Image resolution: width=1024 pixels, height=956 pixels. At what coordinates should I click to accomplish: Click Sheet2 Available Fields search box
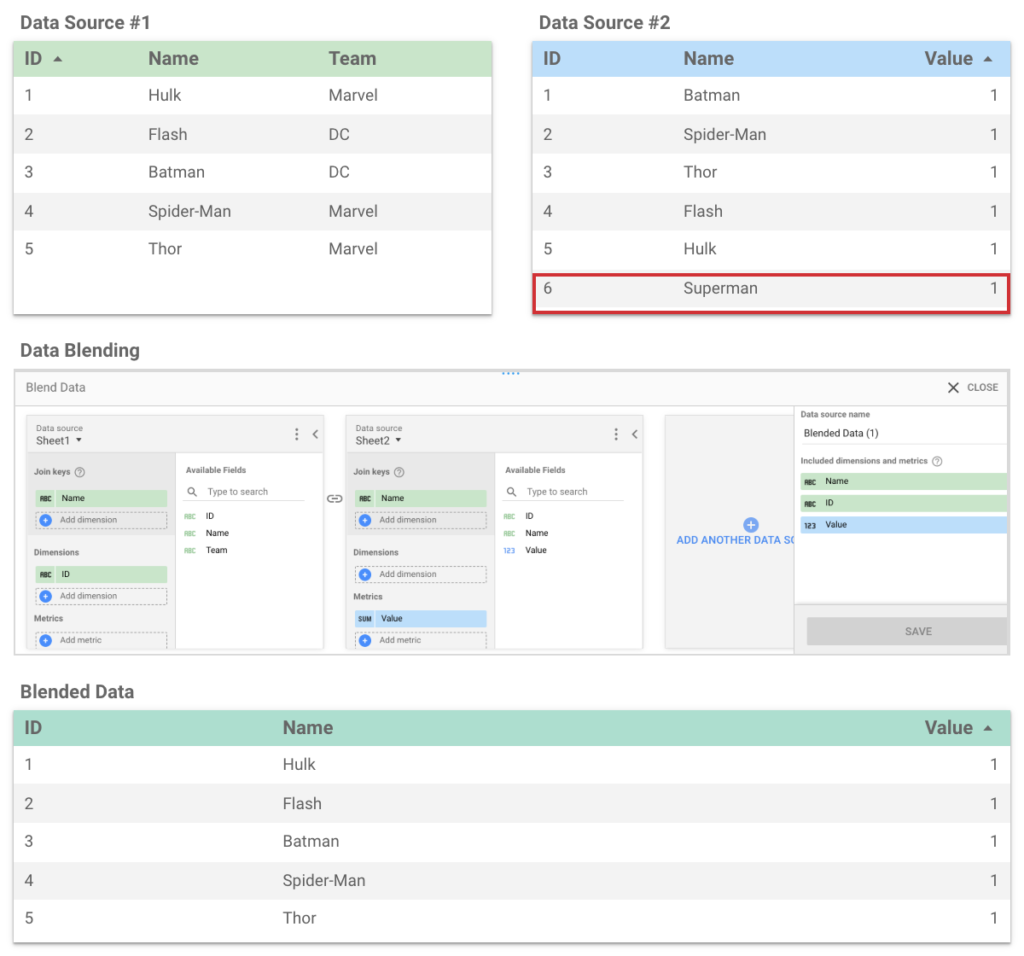[570, 492]
